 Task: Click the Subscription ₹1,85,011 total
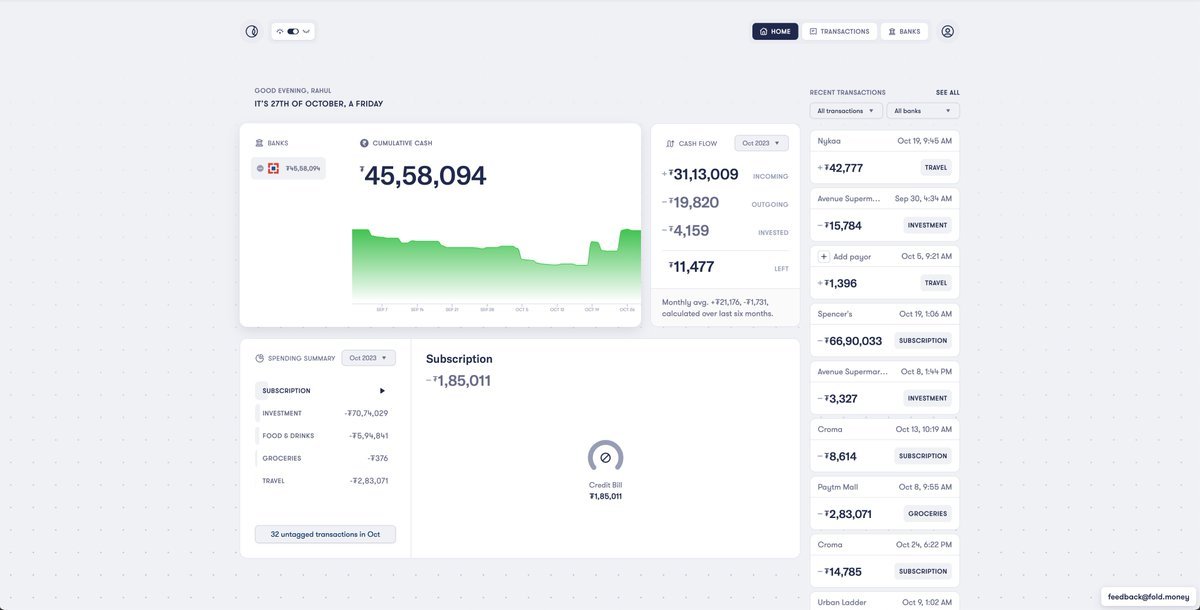pyautogui.click(x=460, y=381)
